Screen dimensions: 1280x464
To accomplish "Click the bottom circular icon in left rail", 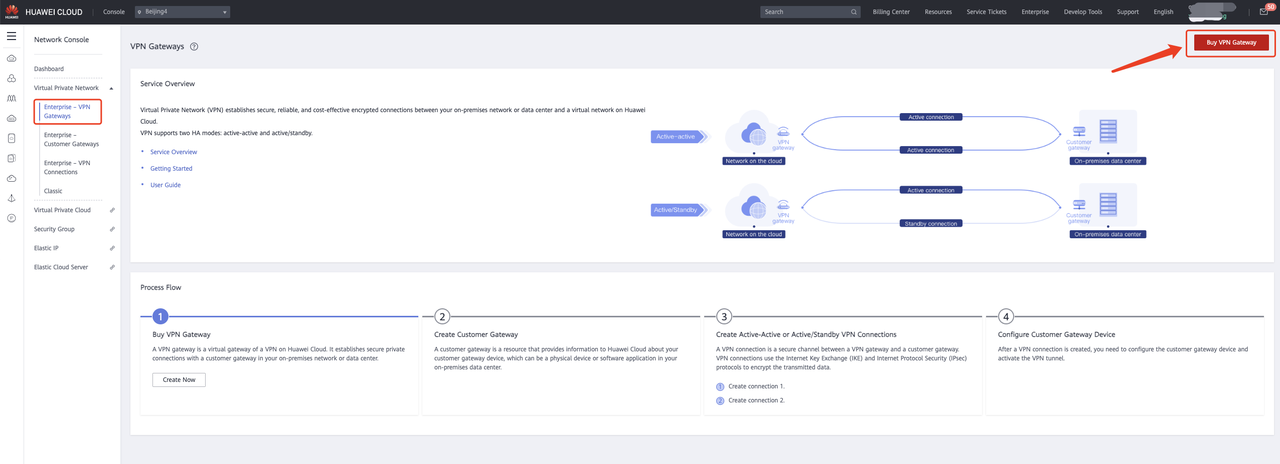I will pos(11,218).
